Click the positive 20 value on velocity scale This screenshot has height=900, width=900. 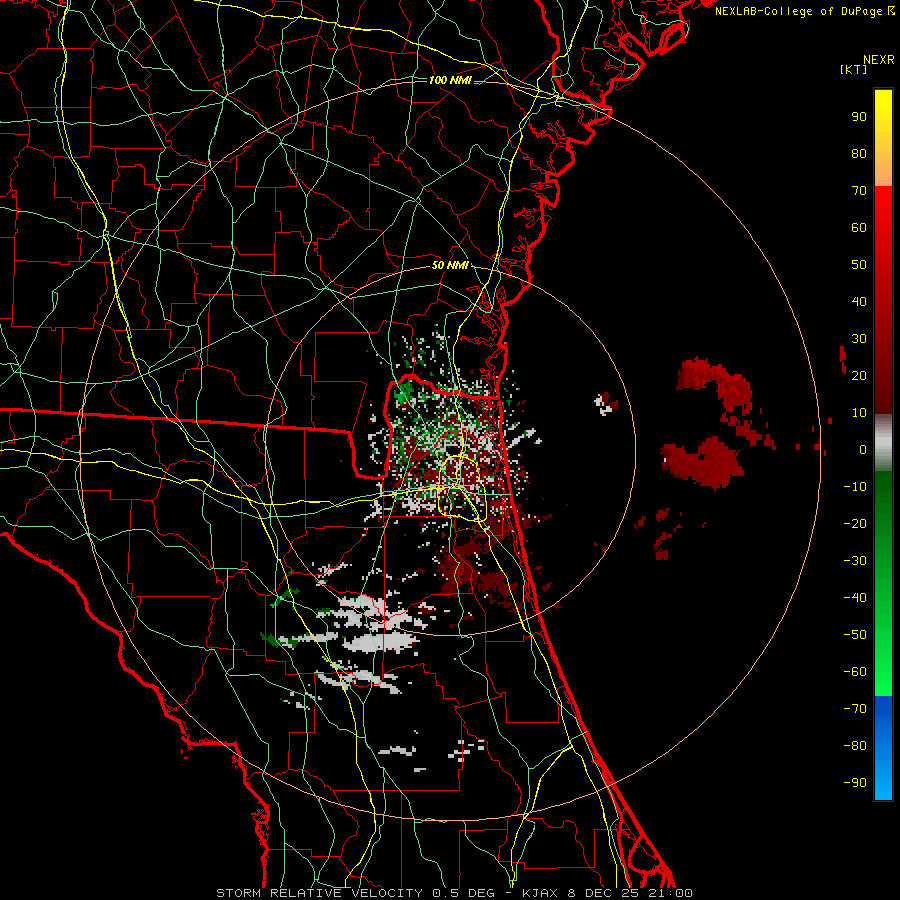pyautogui.click(x=859, y=375)
